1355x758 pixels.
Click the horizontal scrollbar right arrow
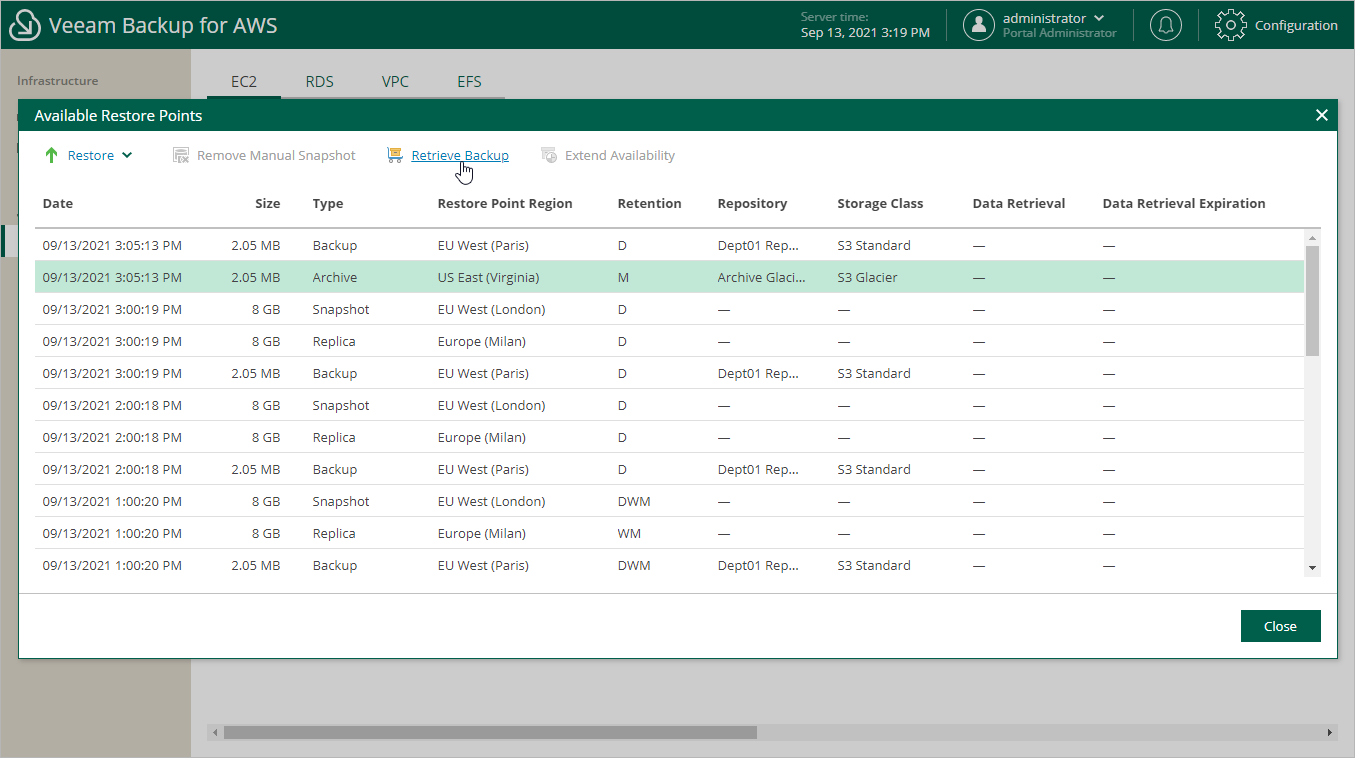1329,733
